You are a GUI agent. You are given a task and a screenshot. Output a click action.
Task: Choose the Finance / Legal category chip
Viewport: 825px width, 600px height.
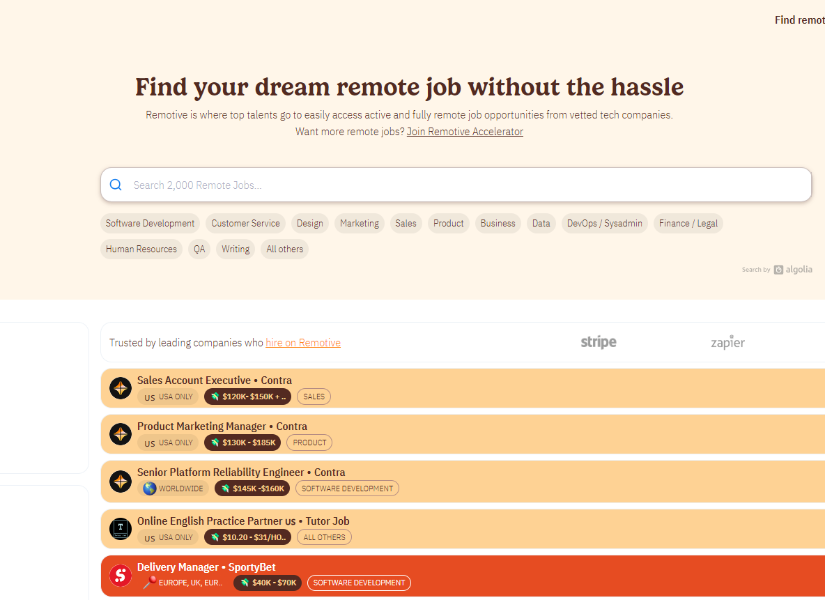pos(688,223)
